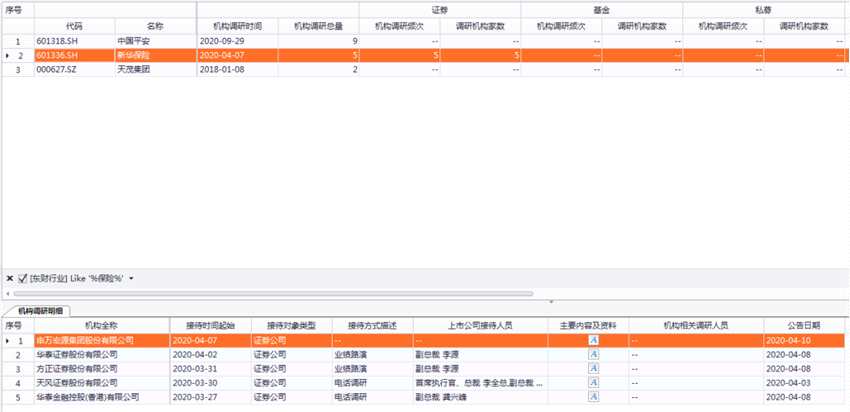Sort by 调研机构家数 under the 基金 group
The image size is (850, 412).
[642, 26]
